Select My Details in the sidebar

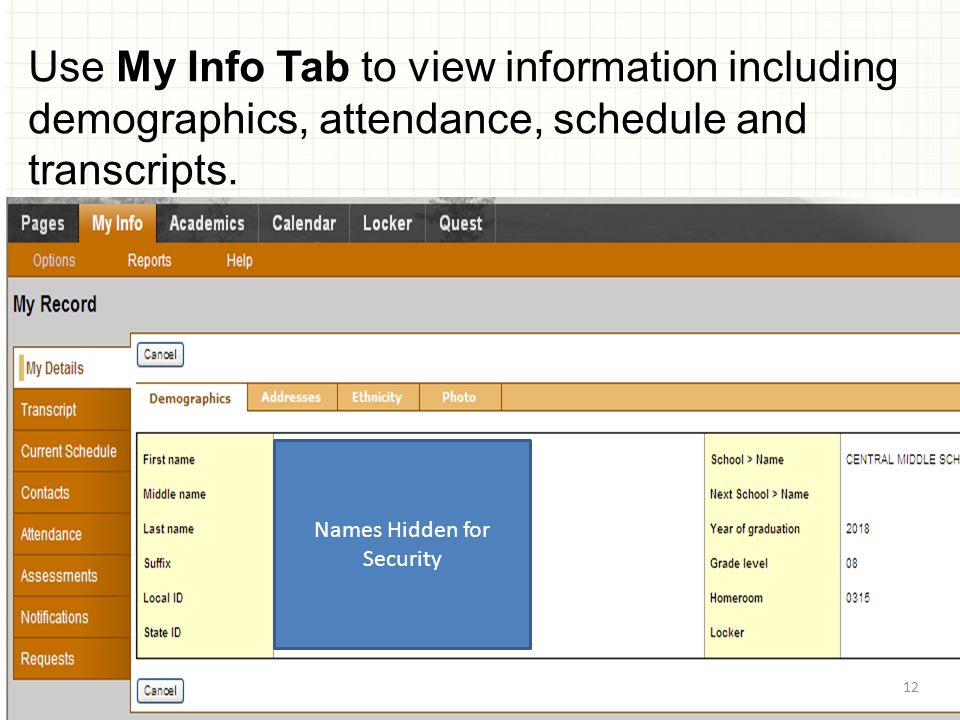point(72,368)
